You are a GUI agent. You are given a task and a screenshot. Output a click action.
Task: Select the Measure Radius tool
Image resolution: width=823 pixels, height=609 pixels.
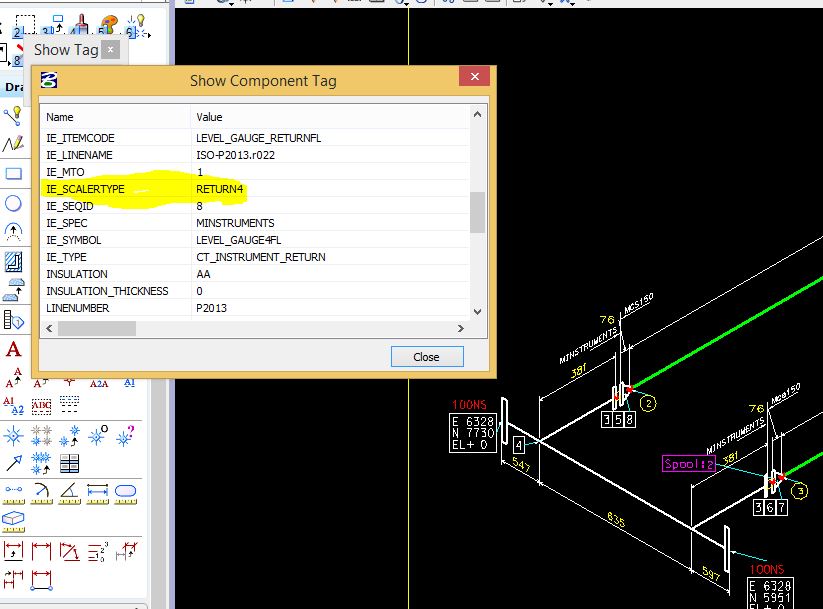click(x=41, y=494)
